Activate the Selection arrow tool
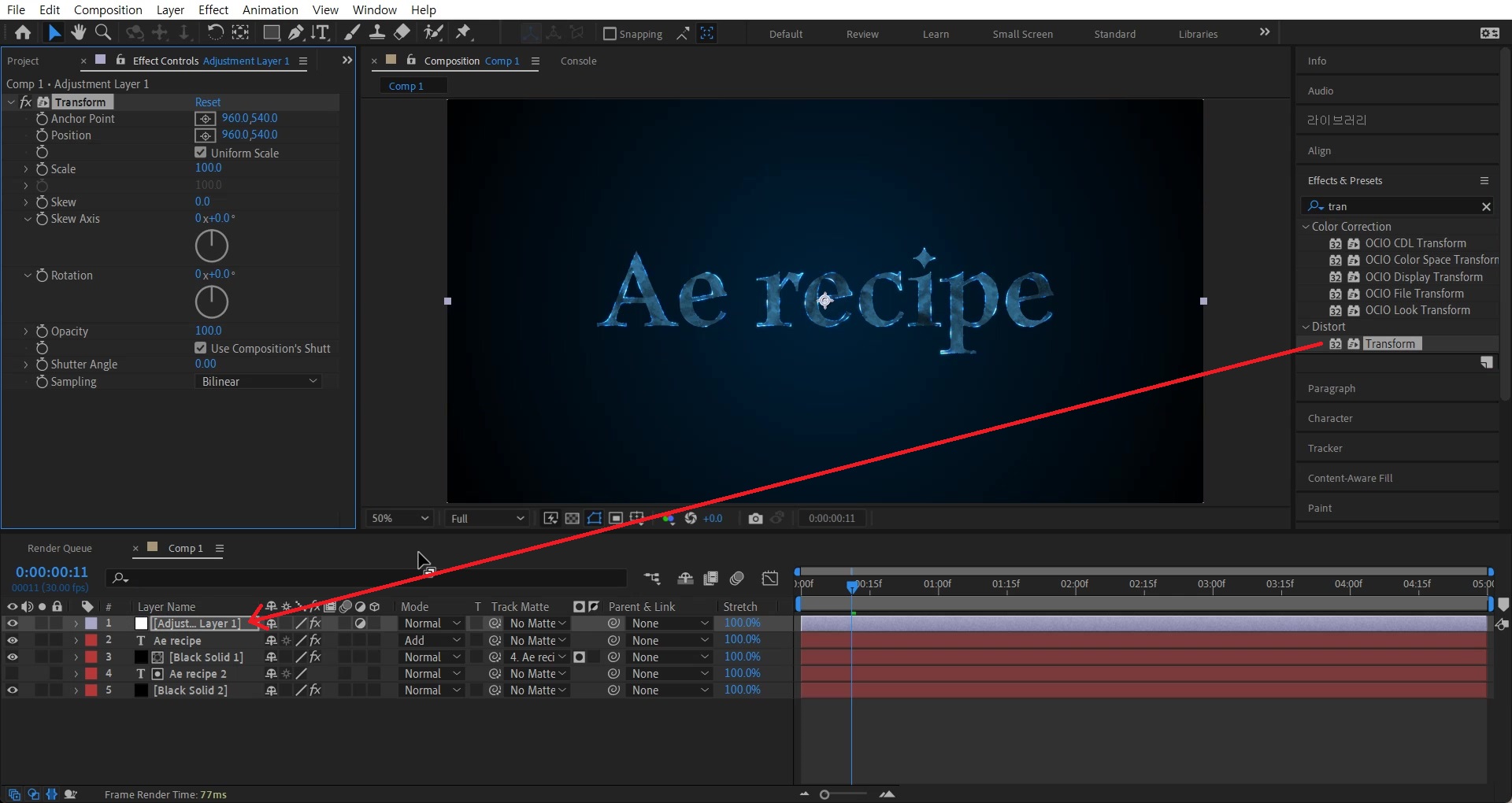The width and height of the screenshot is (1512, 803). 54,32
